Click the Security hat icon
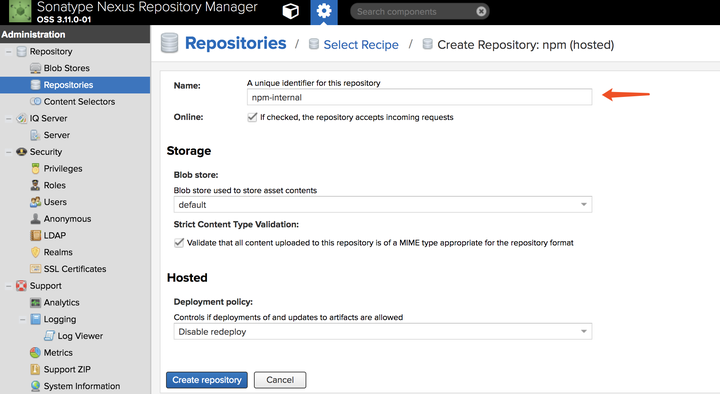Image resolution: width=720 pixels, height=394 pixels. click(x=22, y=152)
